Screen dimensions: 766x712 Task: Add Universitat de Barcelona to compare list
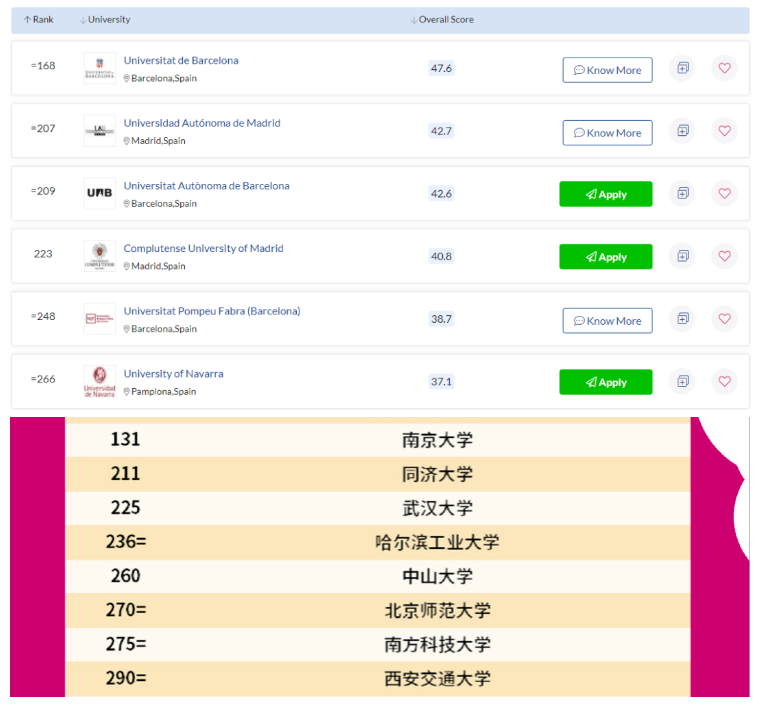click(x=682, y=68)
